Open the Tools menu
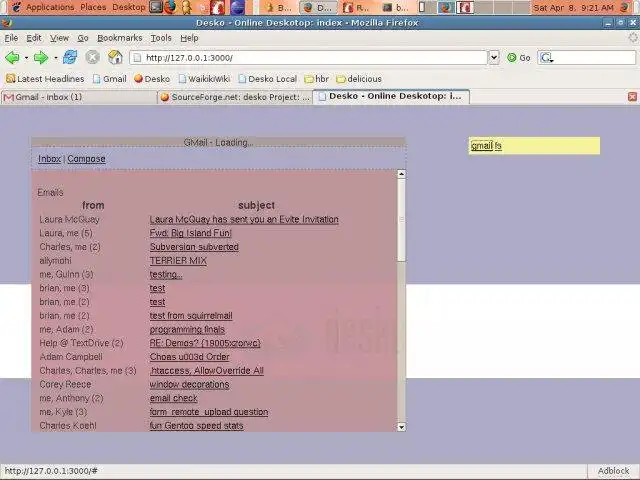The image size is (640, 480). tap(161, 38)
